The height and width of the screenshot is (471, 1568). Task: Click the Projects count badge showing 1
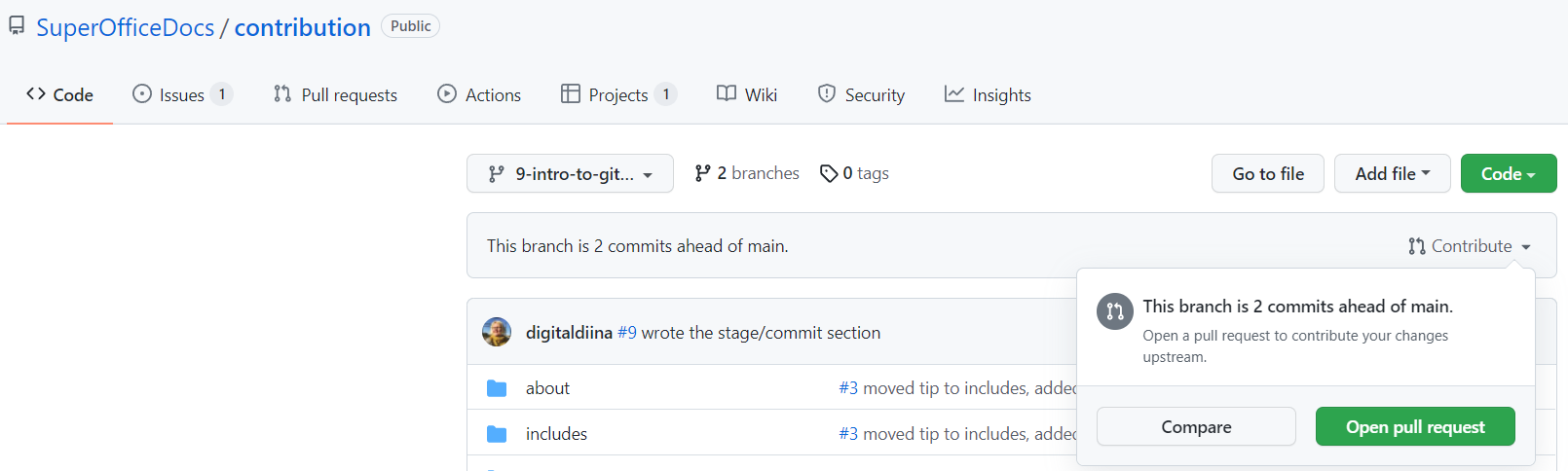click(666, 94)
